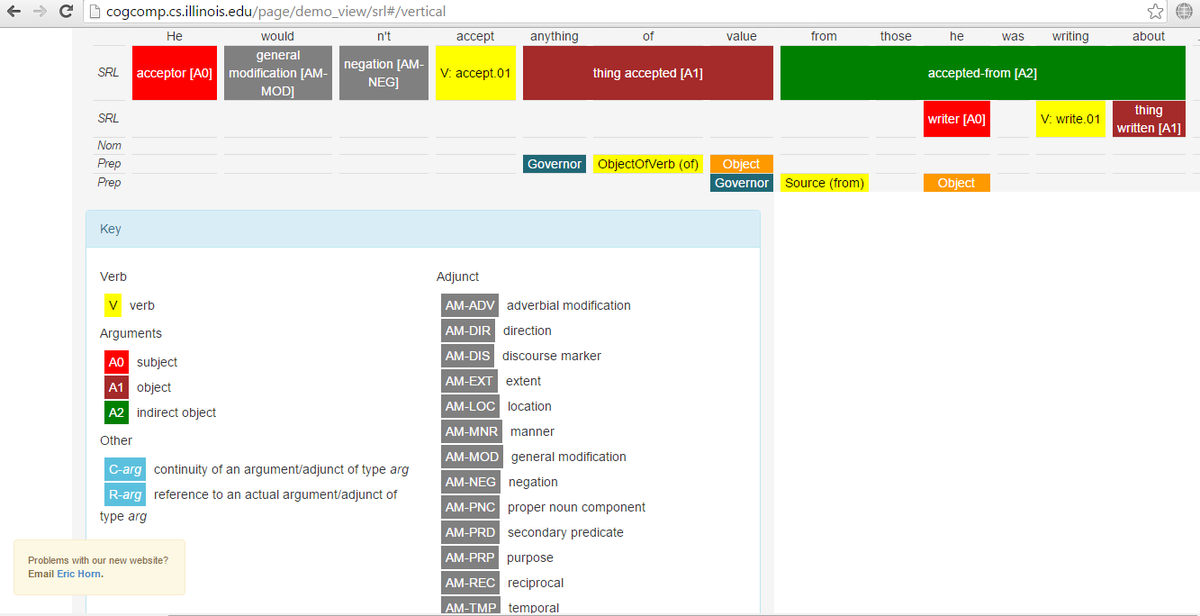
Task: Click the word 'anything' in the header
Action: [x=554, y=36]
